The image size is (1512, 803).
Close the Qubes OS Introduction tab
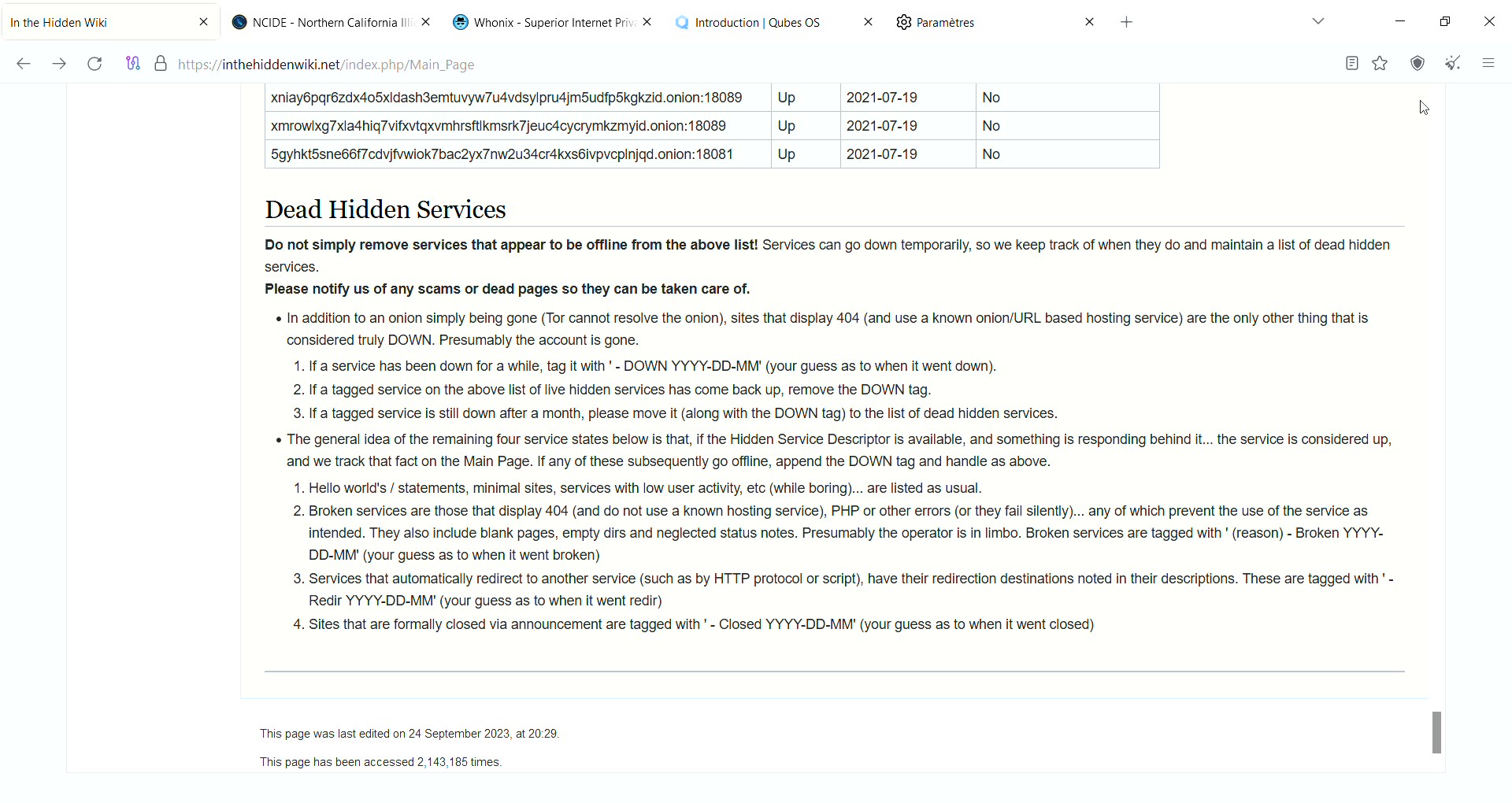[x=868, y=22]
